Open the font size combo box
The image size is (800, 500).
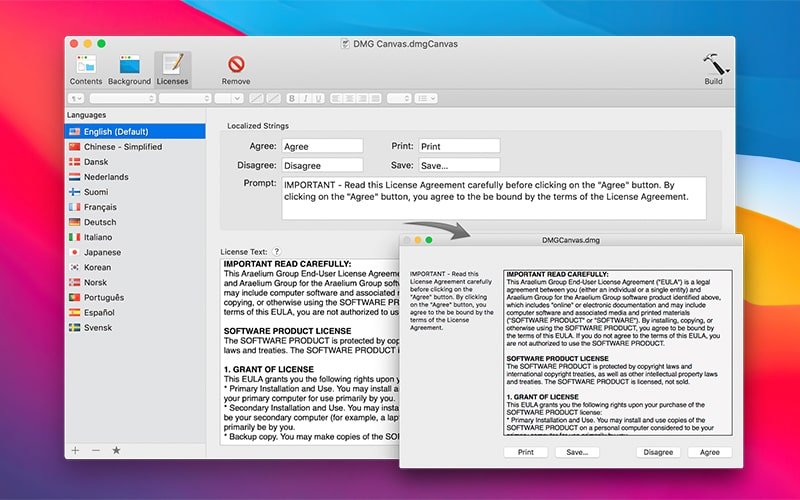pos(229,98)
